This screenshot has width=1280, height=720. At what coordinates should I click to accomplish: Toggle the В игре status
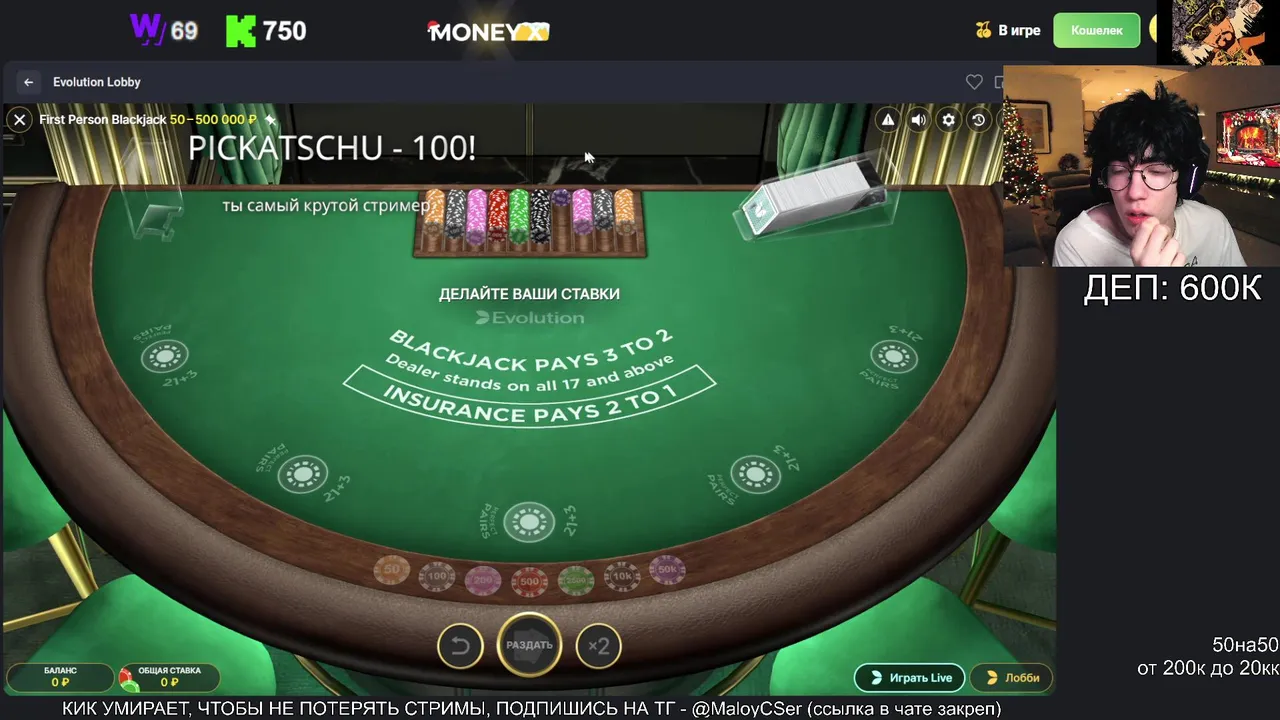(1008, 31)
